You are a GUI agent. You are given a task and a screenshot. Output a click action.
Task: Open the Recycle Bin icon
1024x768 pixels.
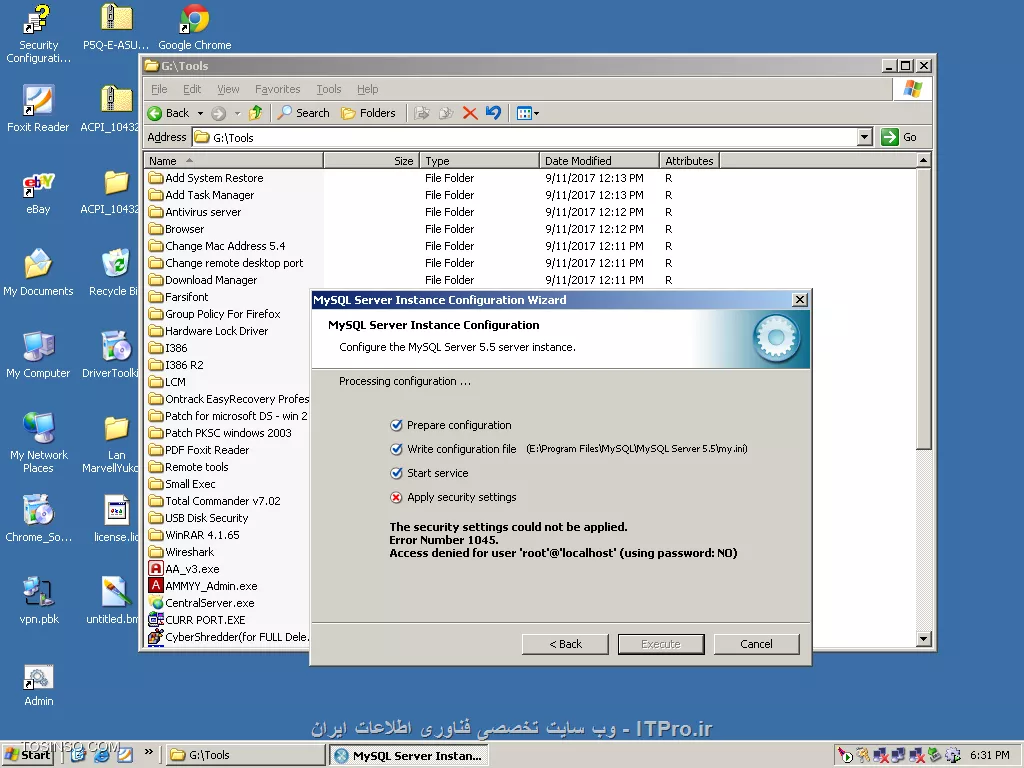(115, 272)
